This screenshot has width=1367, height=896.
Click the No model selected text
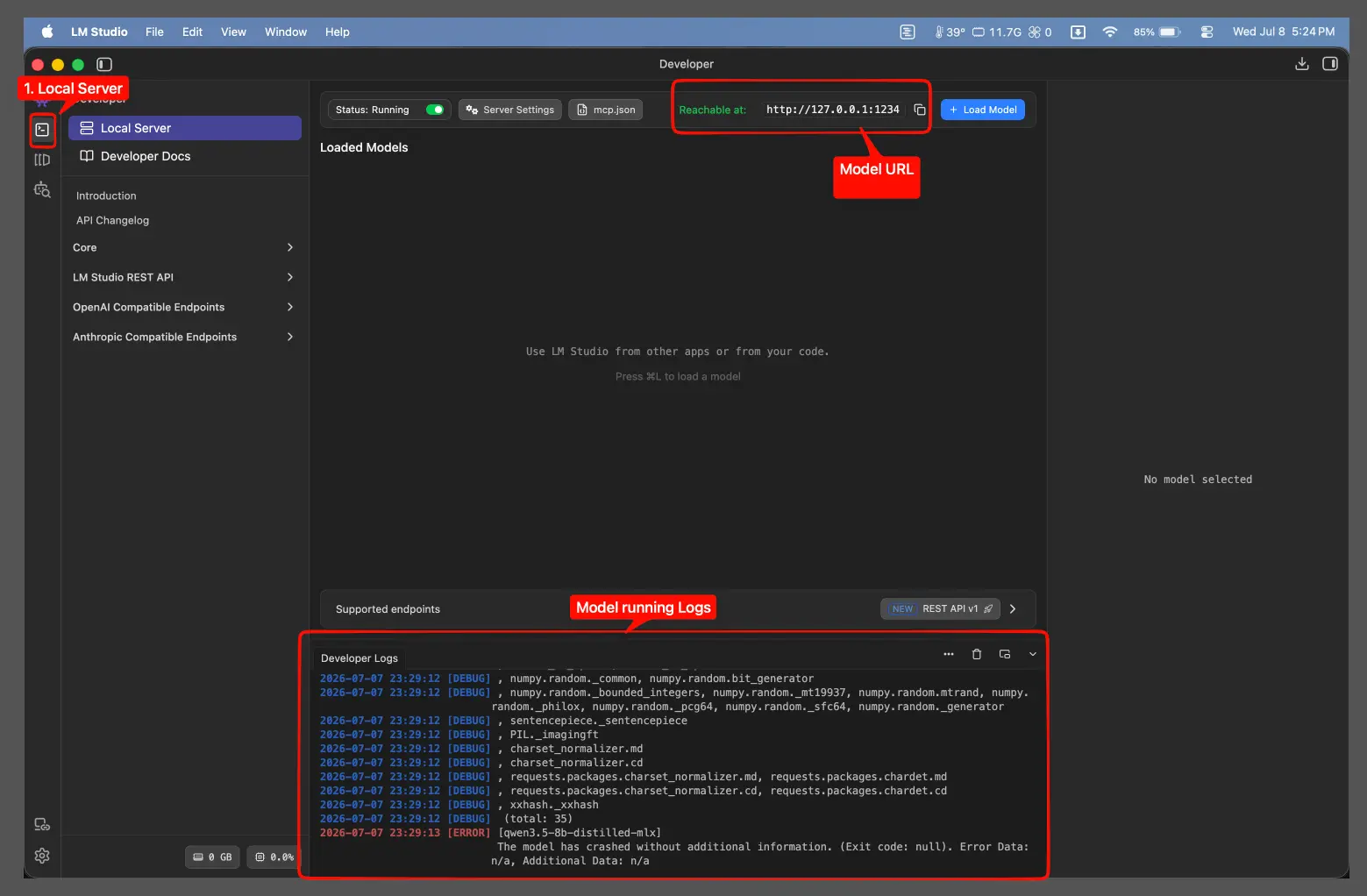click(x=1198, y=480)
